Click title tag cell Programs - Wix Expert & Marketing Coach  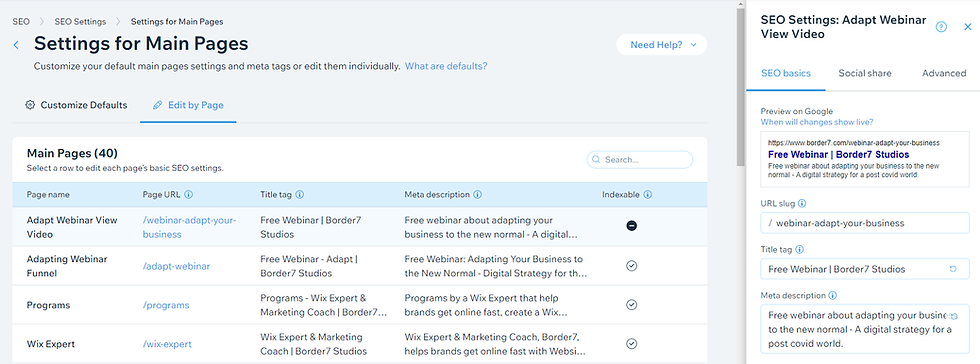tap(323, 305)
